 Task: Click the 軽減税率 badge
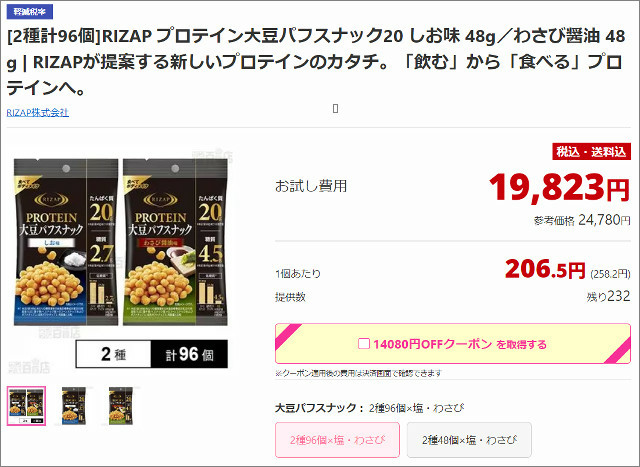[30, 12]
